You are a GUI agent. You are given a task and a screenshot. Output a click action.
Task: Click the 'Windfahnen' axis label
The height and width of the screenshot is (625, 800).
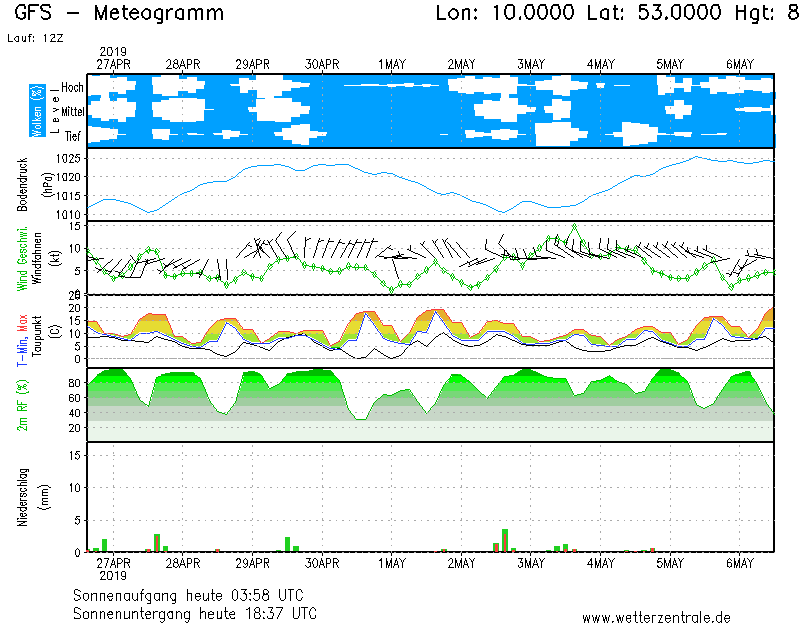coord(38,258)
